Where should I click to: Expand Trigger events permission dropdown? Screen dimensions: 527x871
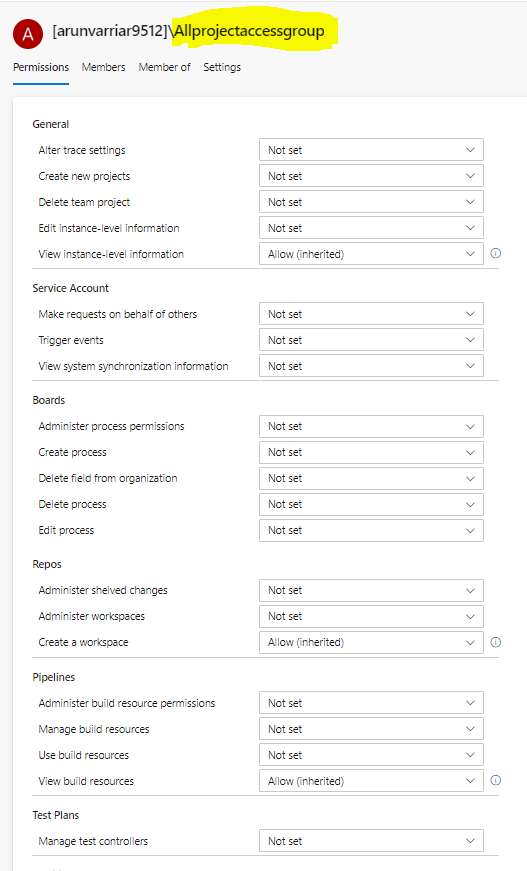pos(372,340)
